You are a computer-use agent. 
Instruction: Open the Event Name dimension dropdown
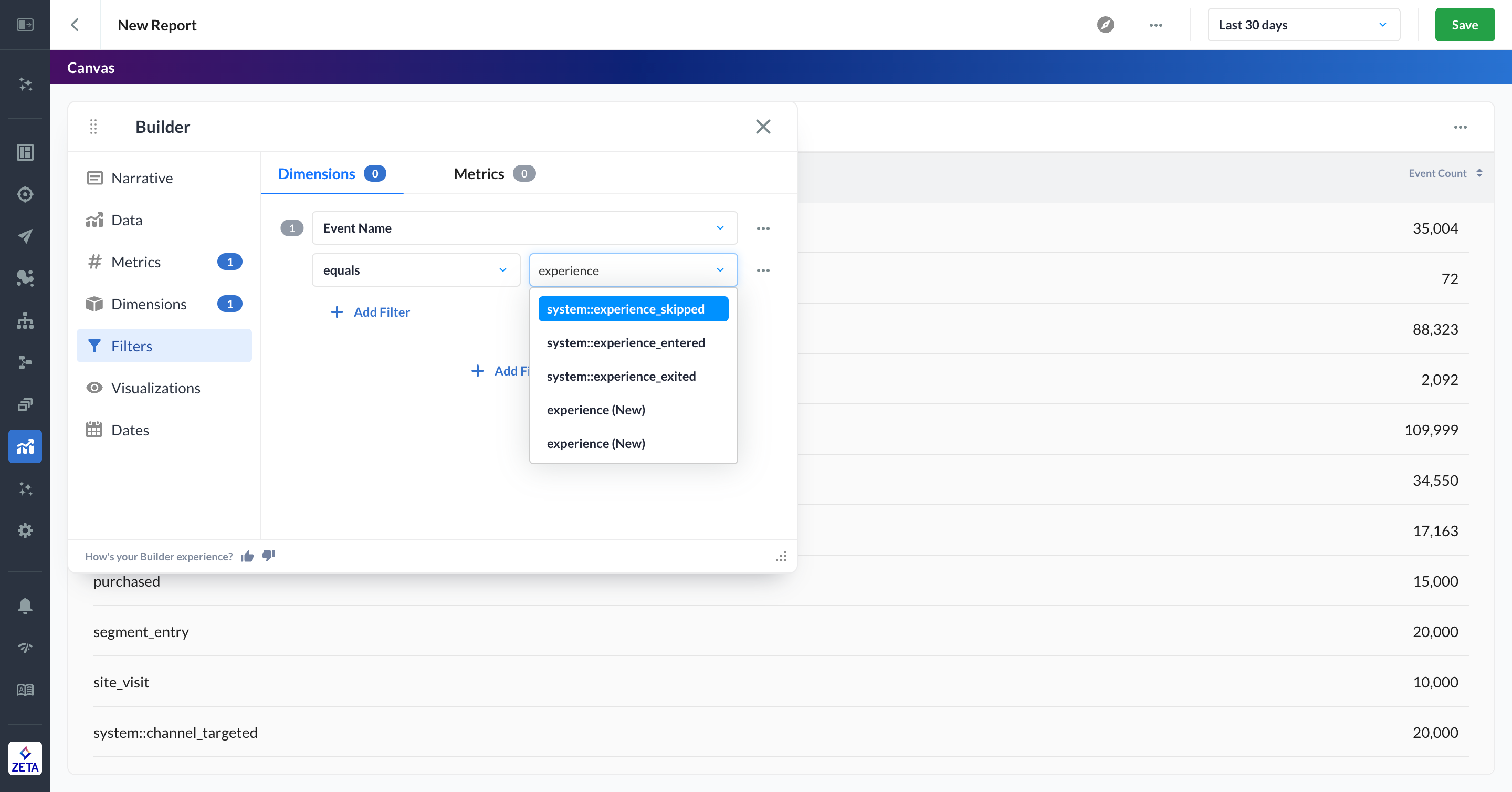[x=524, y=228]
